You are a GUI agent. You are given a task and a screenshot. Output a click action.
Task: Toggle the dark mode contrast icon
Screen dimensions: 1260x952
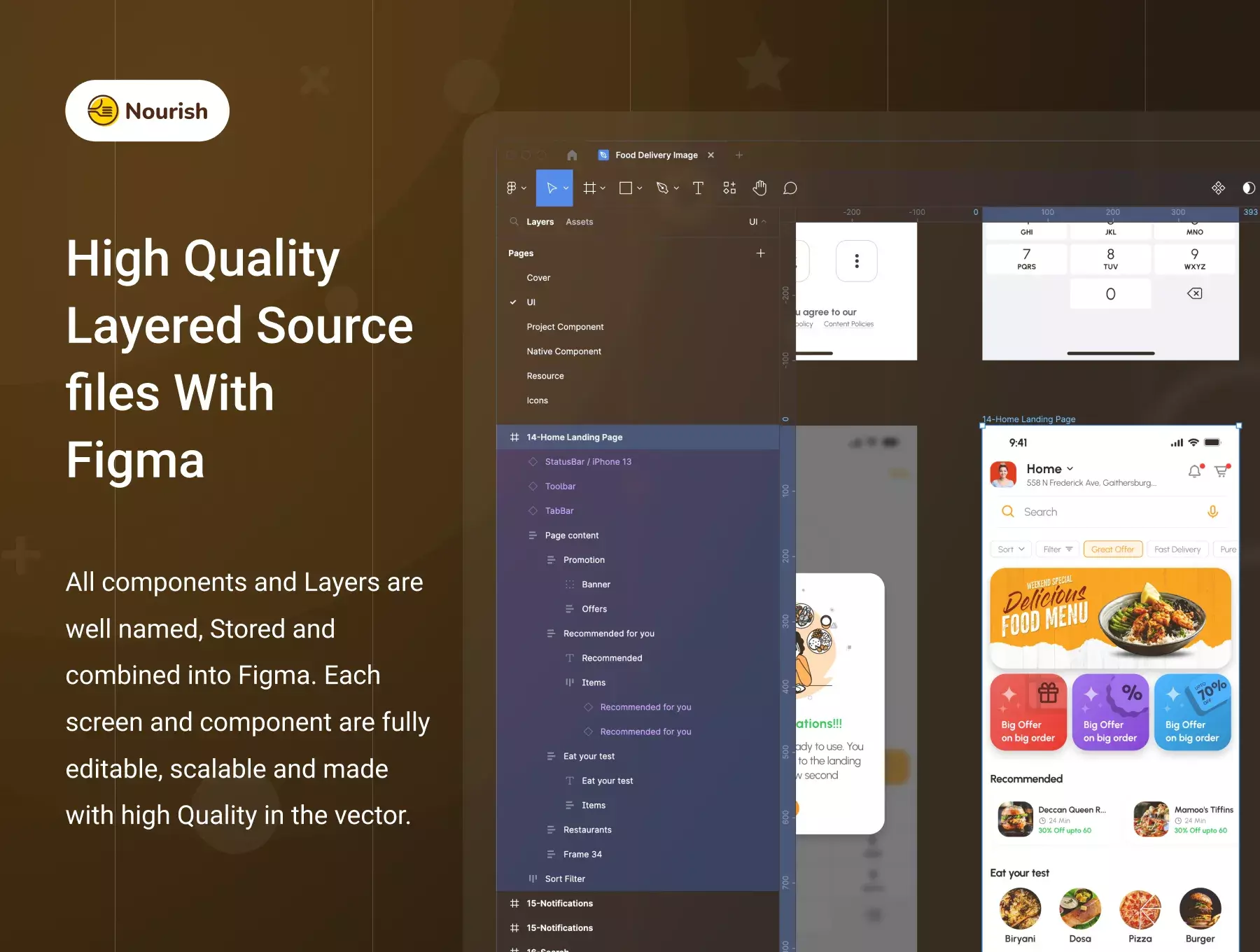[1248, 188]
